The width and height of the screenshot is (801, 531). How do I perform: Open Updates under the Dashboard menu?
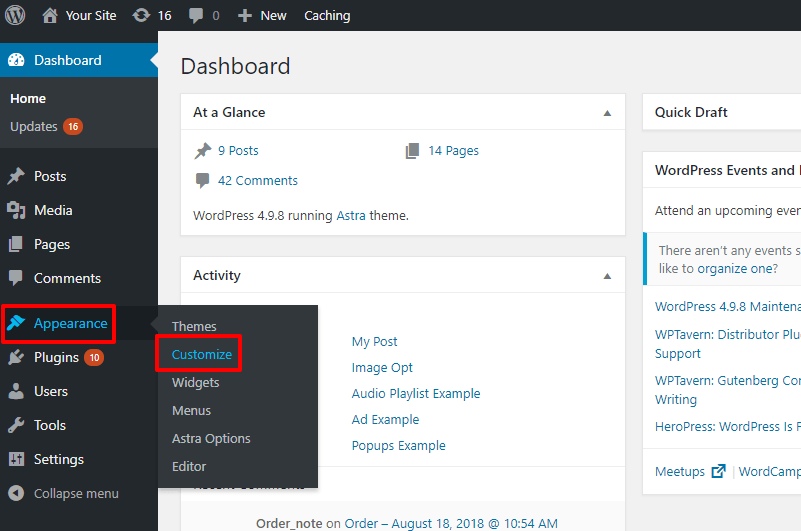pos(34,127)
